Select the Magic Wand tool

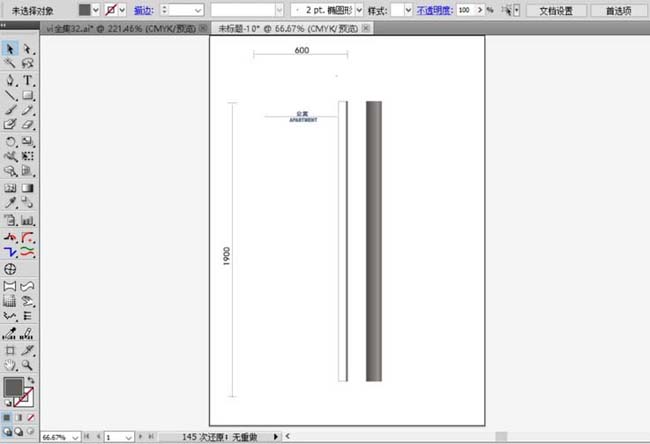(x=10, y=63)
